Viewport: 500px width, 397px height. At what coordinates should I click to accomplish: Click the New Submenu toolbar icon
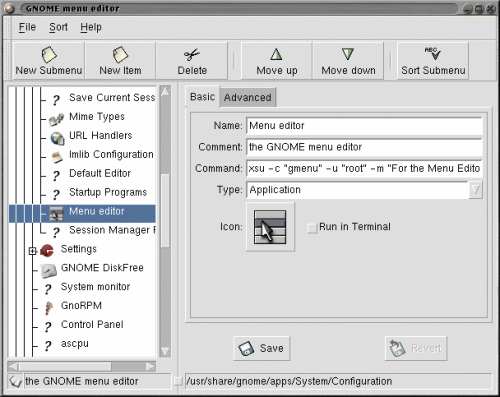click(49, 55)
